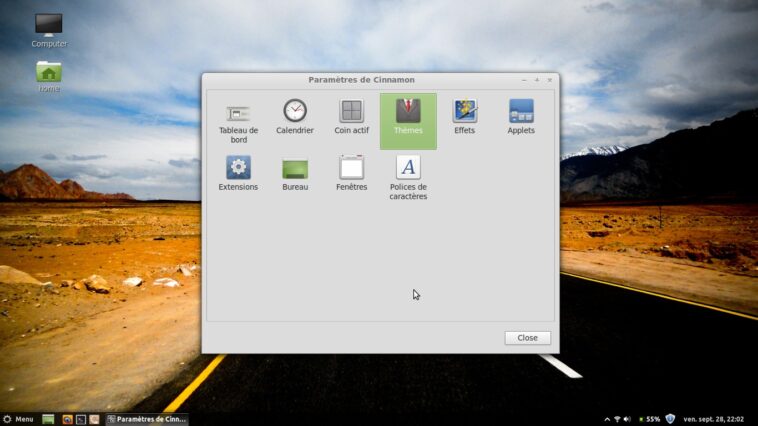
Task: Open the update manager shield icon
Action: click(670, 419)
